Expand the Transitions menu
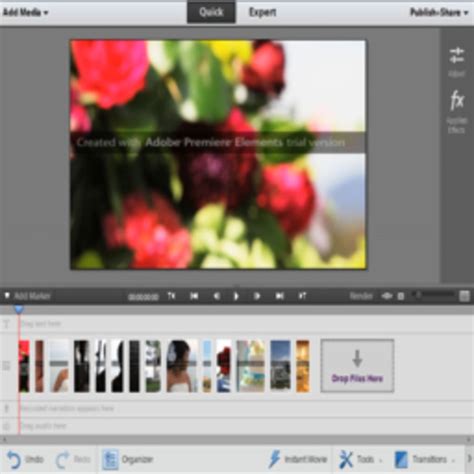This screenshot has height=474, width=474. [x=425, y=459]
